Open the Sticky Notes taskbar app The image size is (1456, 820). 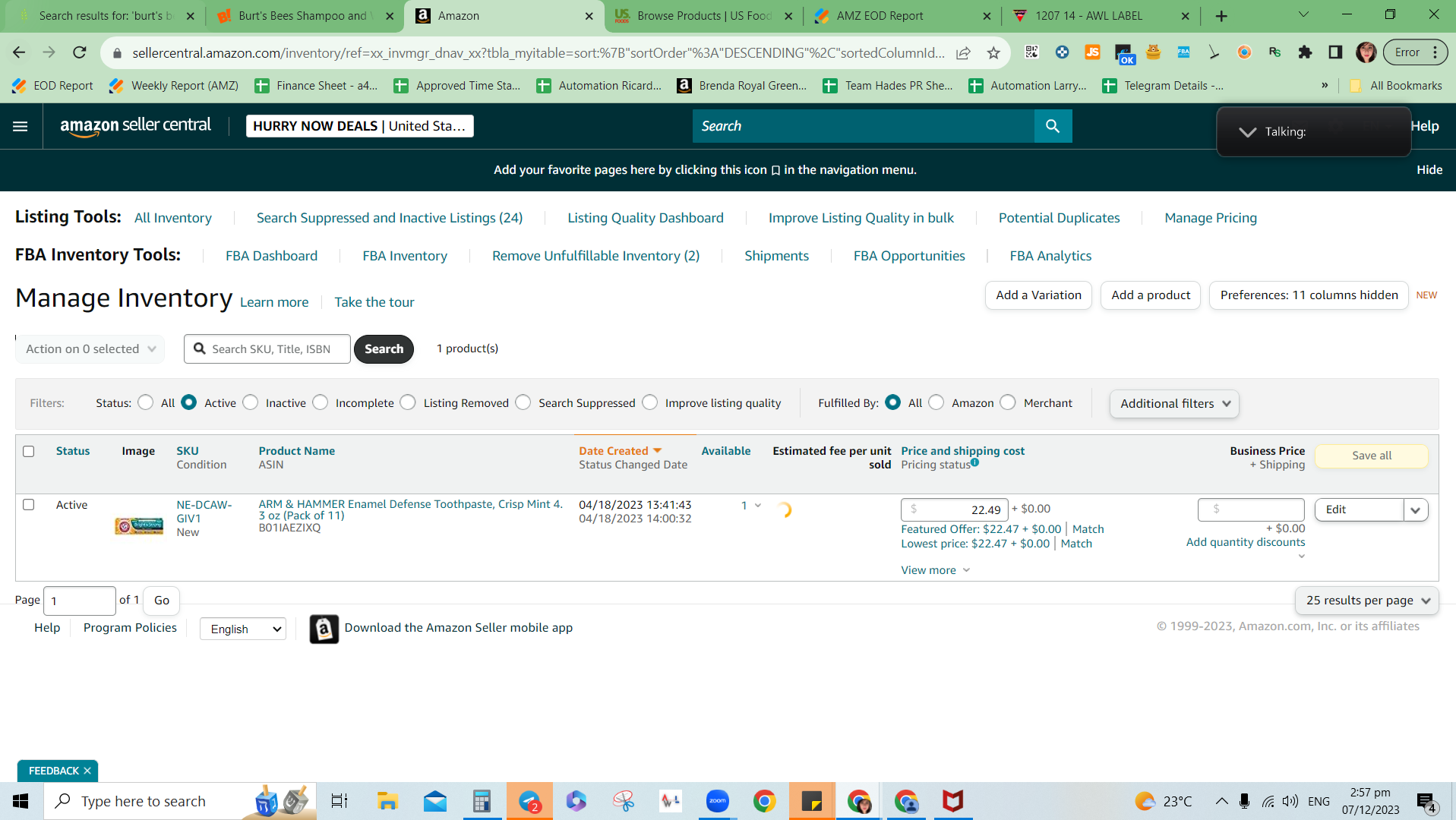[x=812, y=801]
